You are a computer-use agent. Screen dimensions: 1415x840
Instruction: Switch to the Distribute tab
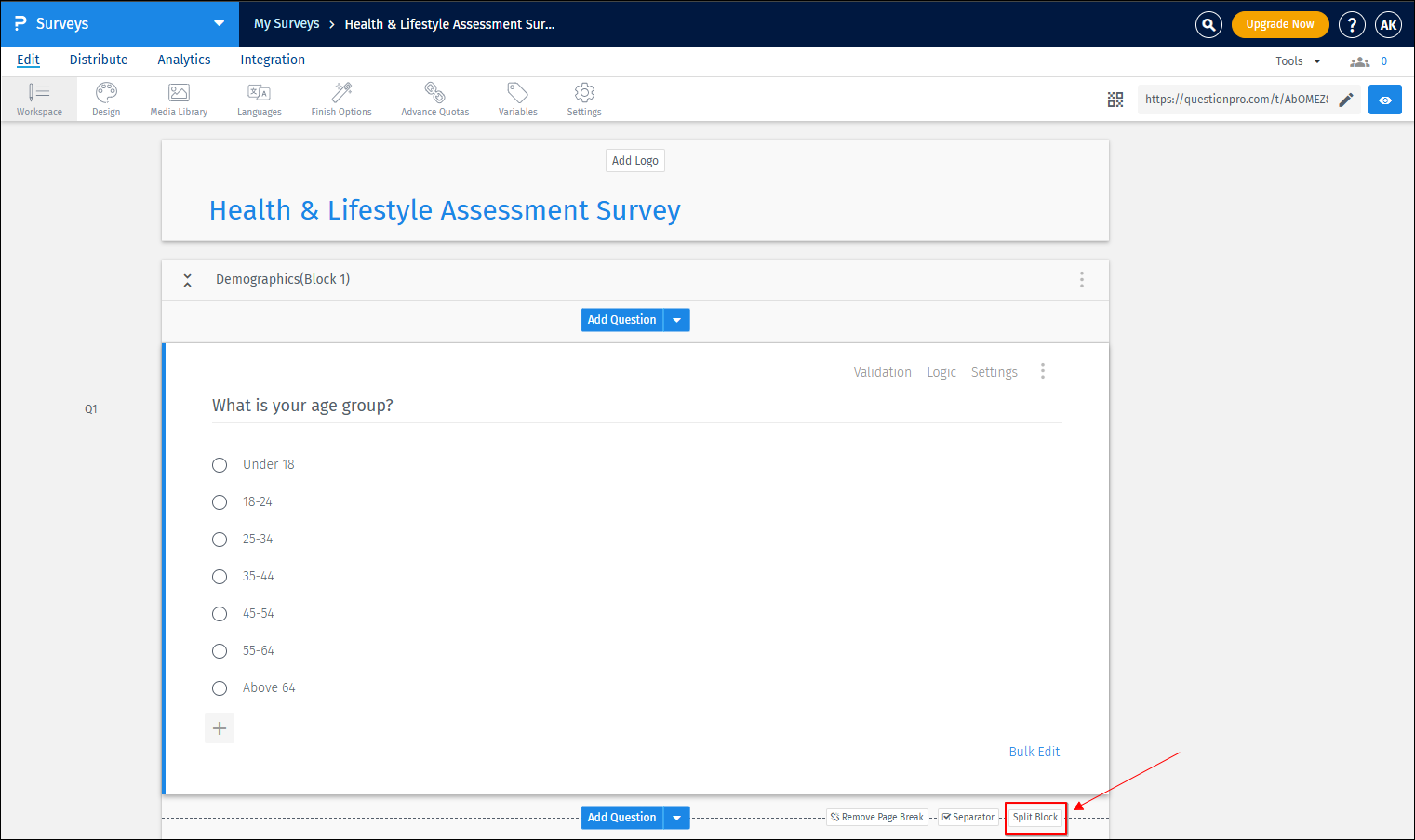tap(99, 60)
